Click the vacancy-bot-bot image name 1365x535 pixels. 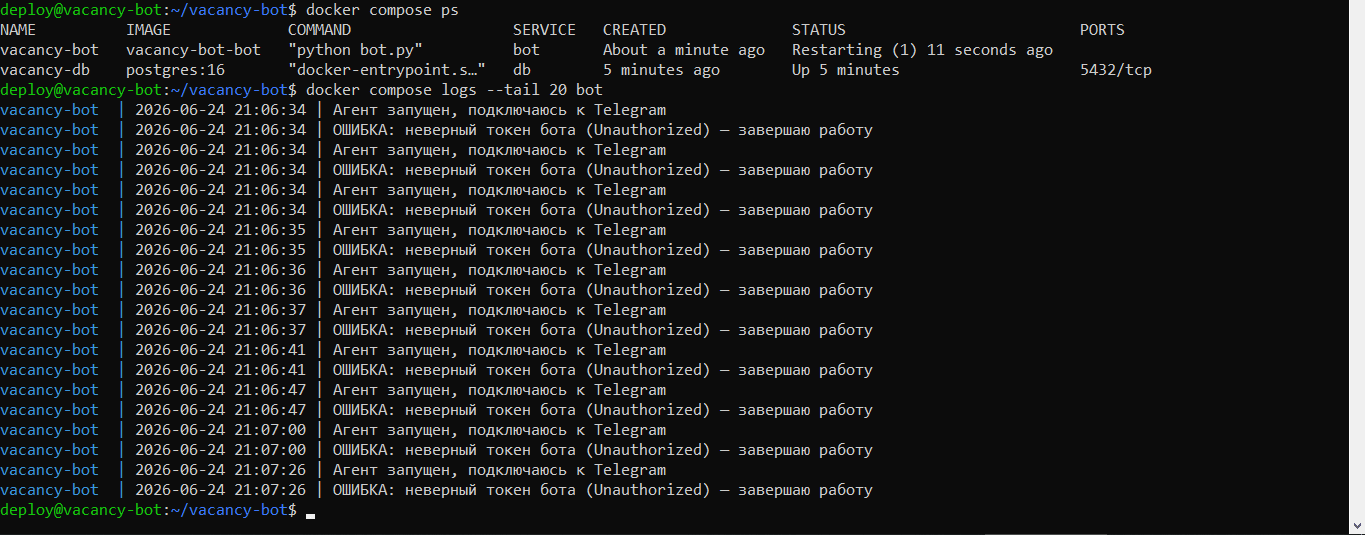193,50
